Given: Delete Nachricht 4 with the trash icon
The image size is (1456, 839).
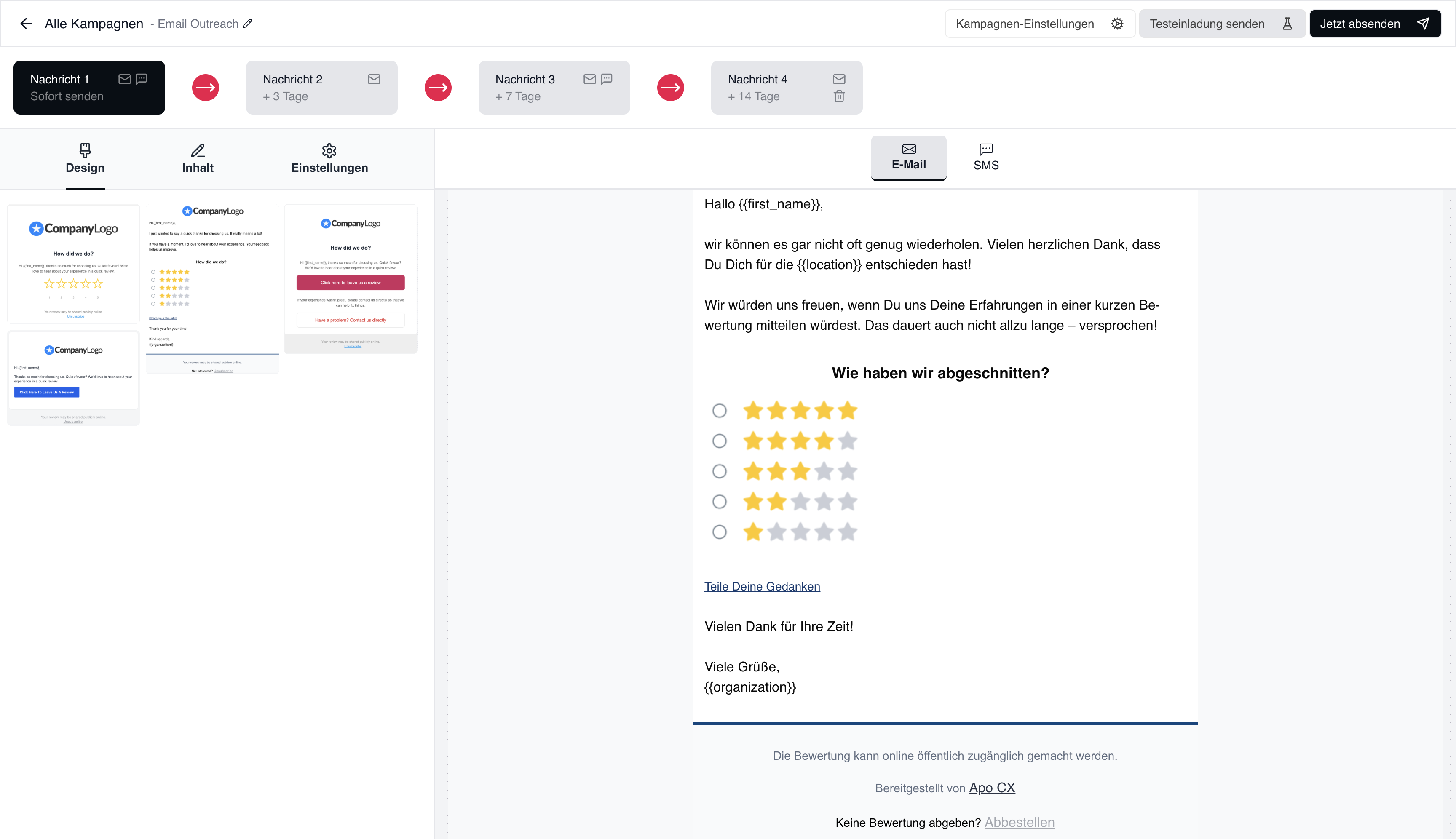Looking at the screenshot, I should [x=839, y=96].
